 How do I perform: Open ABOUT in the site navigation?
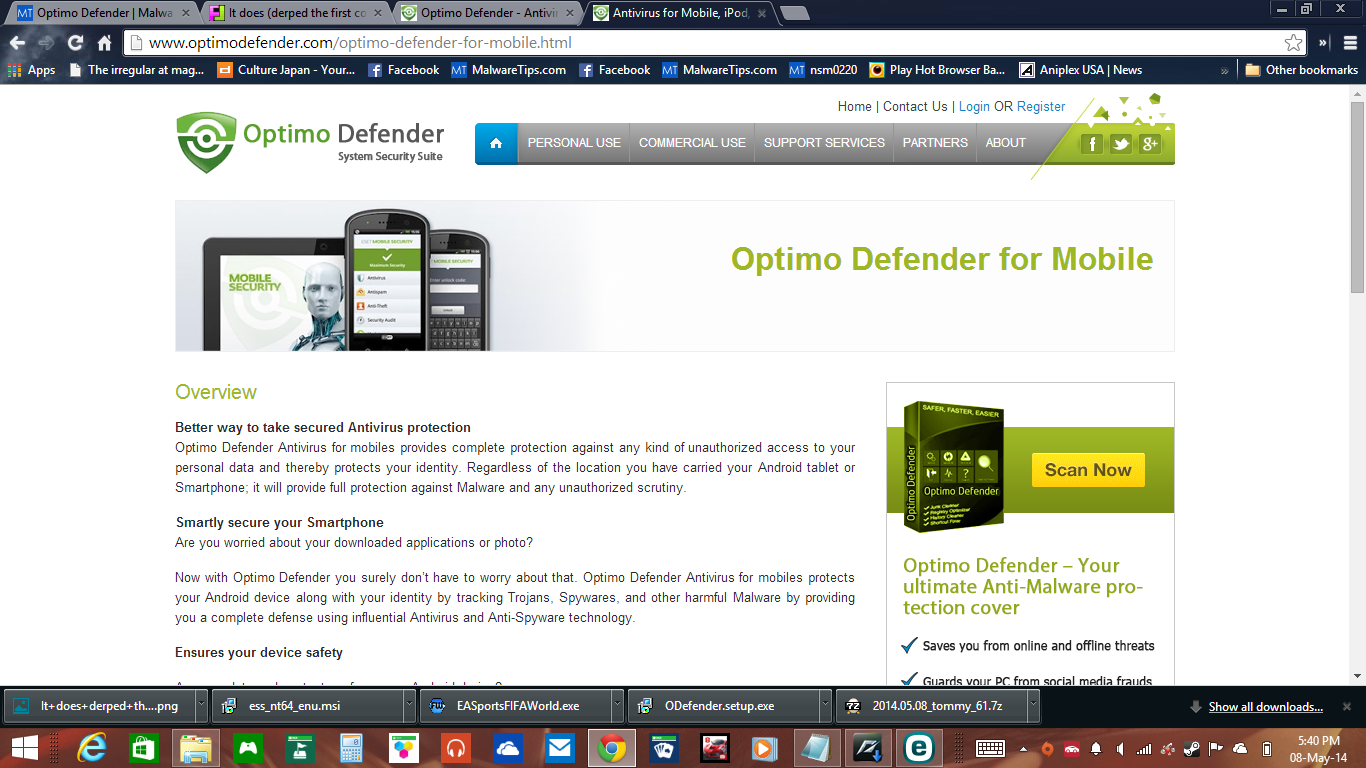1005,143
